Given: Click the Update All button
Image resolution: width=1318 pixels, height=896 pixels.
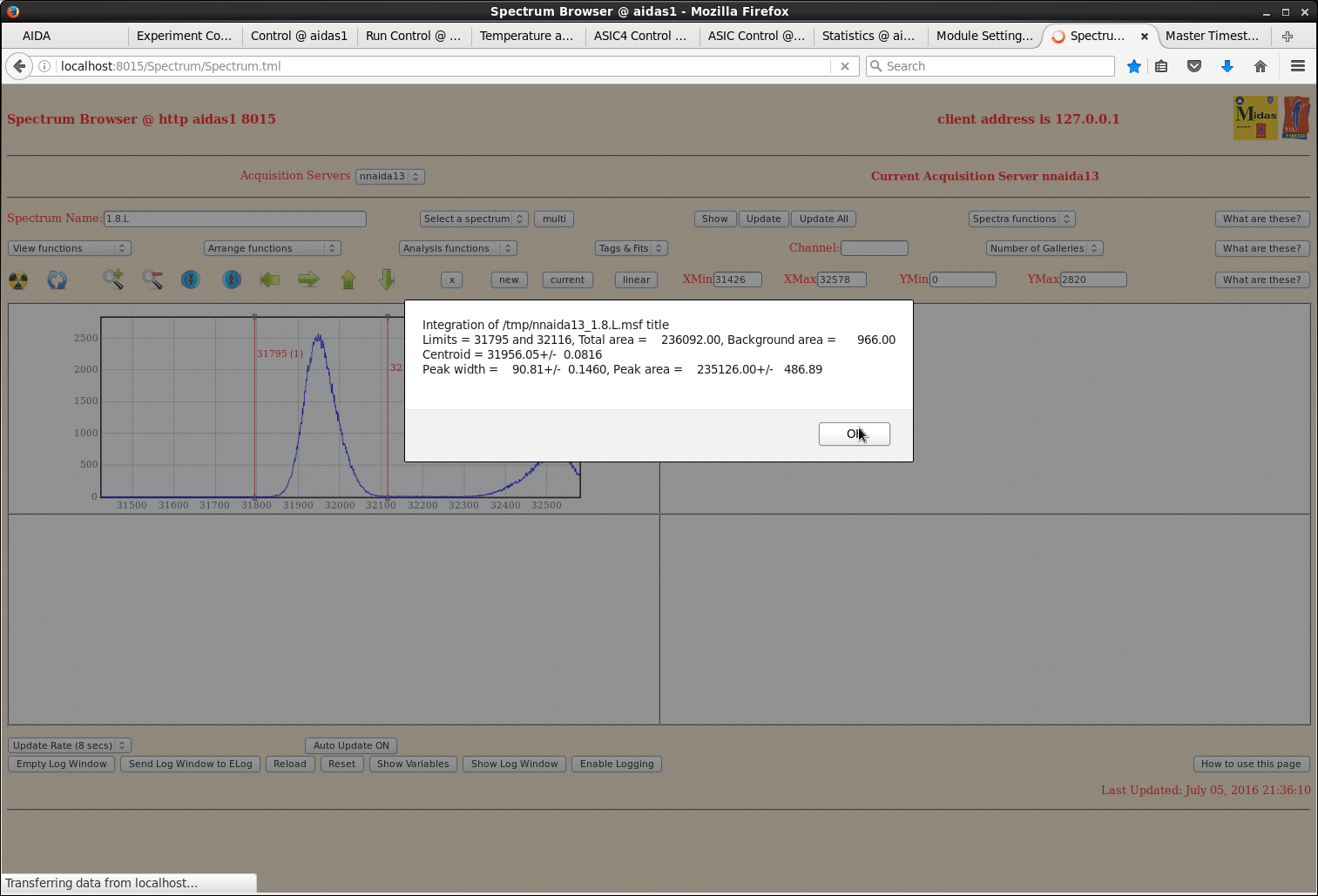Looking at the screenshot, I should [824, 219].
